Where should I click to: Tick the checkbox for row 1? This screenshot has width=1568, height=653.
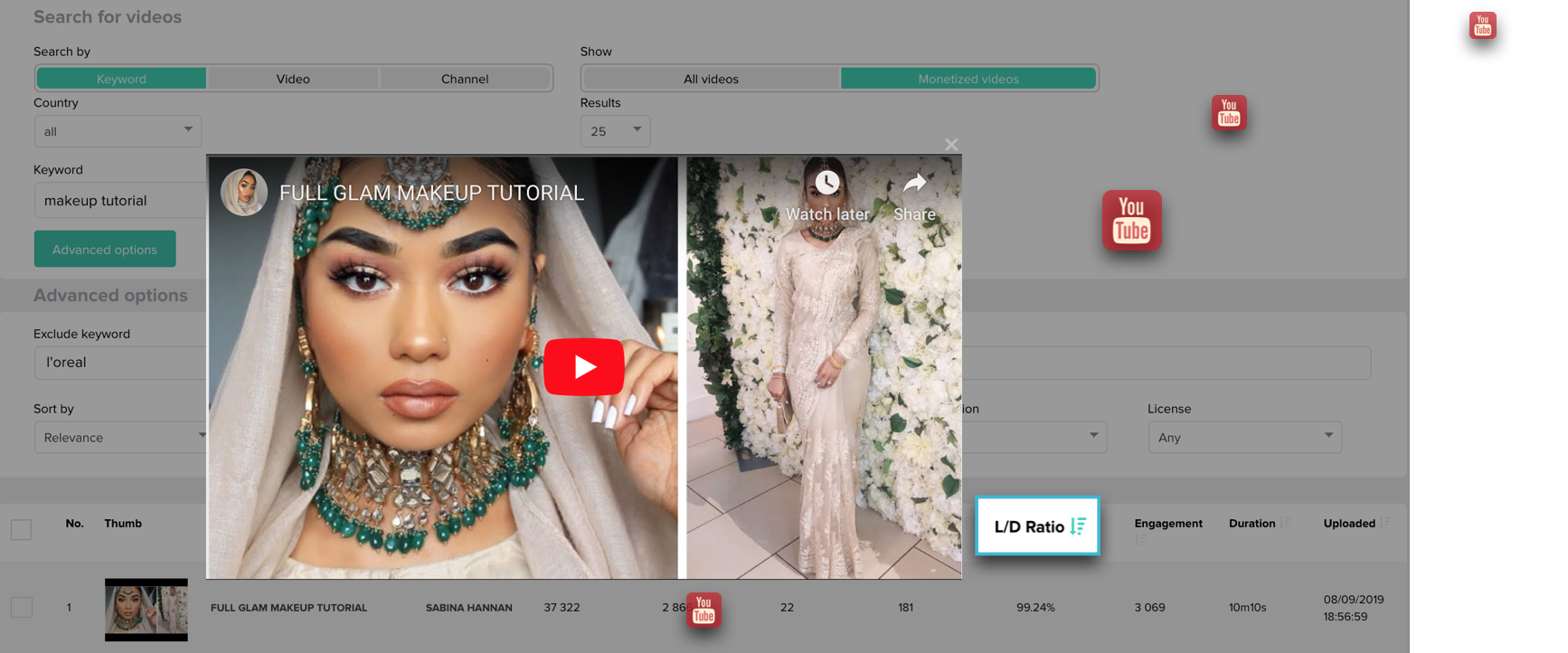coord(21,607)
